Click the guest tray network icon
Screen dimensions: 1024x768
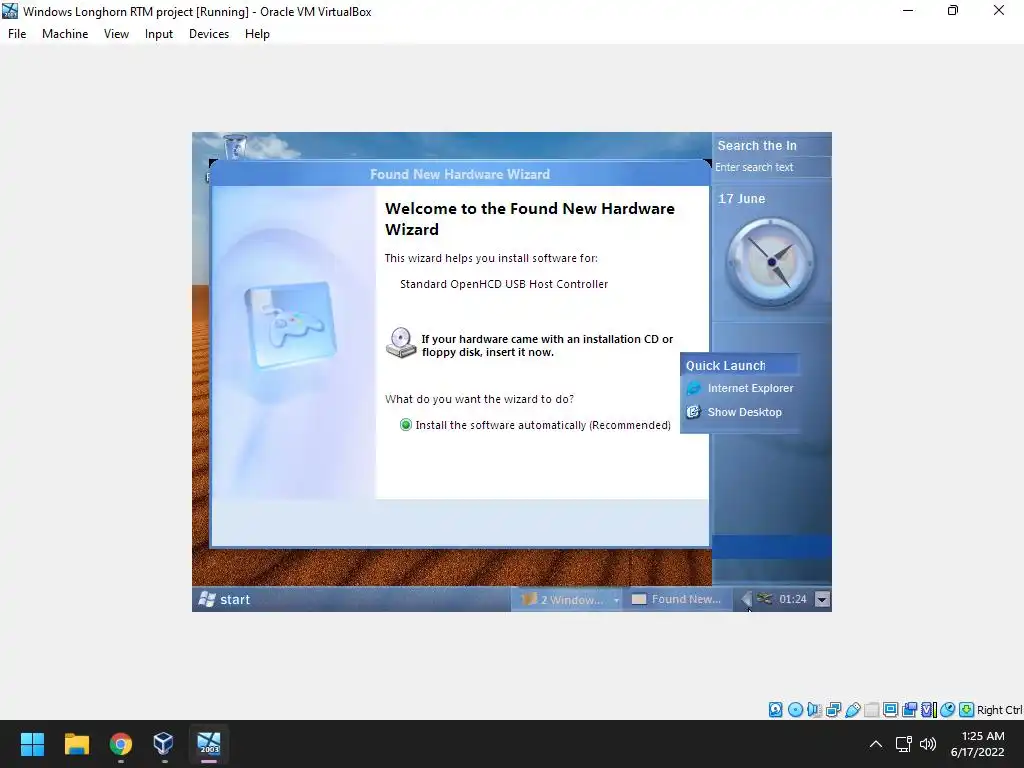764,599
